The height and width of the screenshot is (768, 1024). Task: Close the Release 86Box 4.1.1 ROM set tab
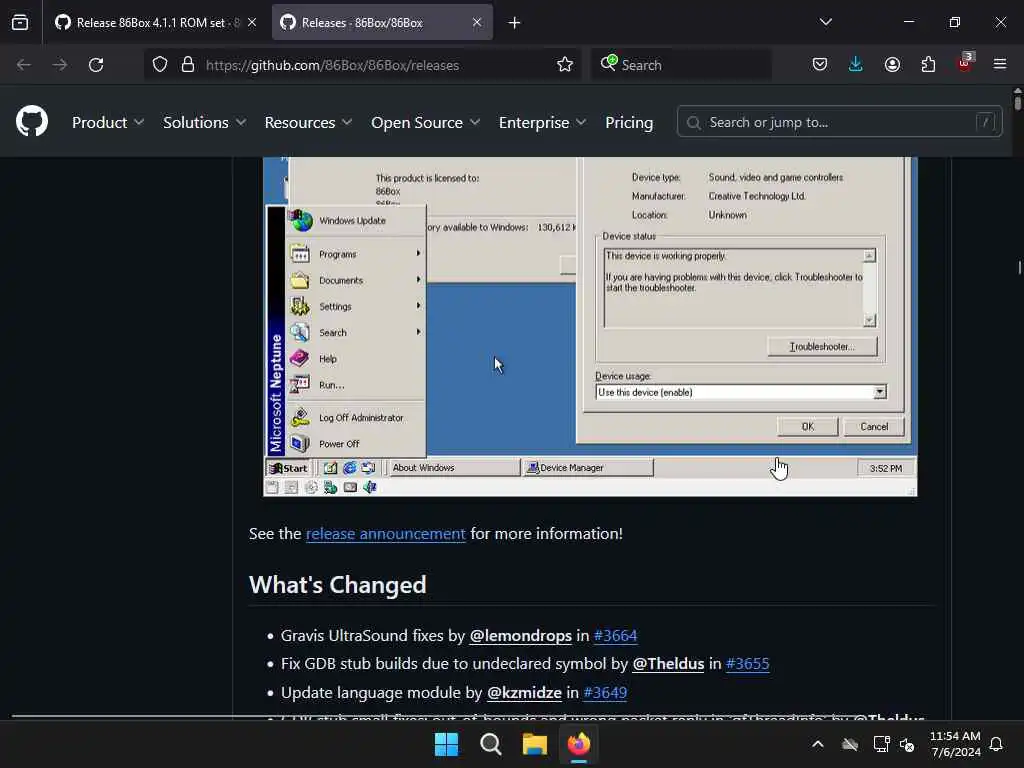click(x=252, y=22)
